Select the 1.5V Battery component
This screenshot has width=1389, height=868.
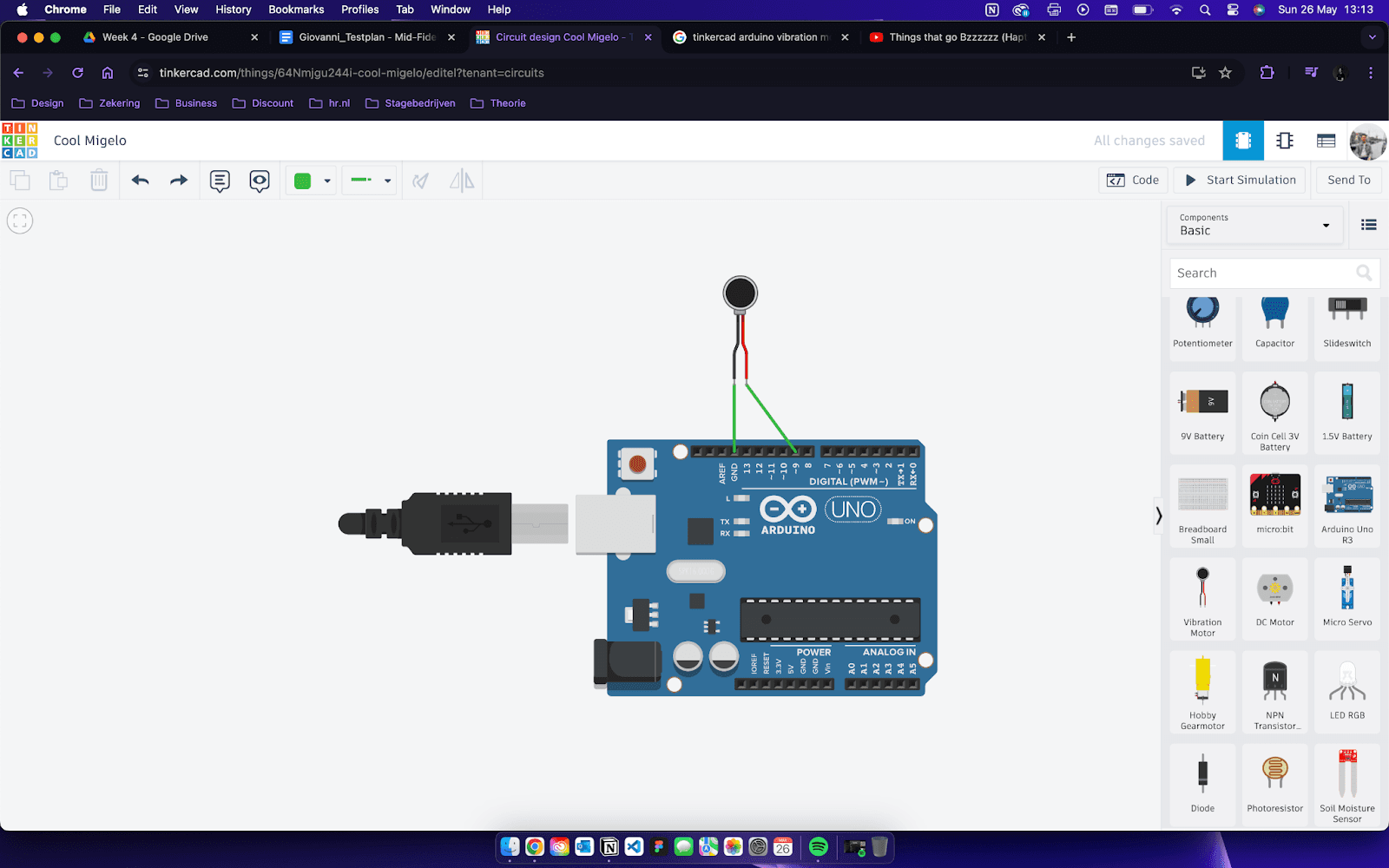pyautogui.click(x=1347, y=412)
